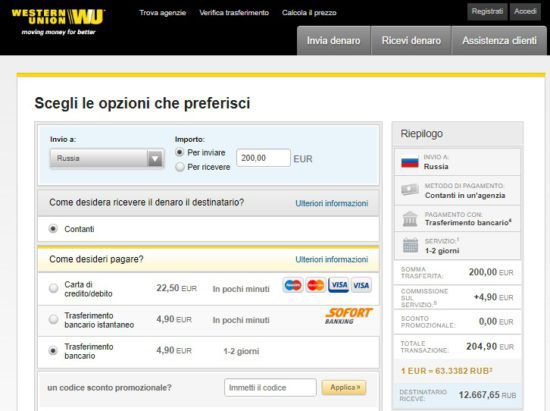This screenshot has height=411, width=550.
Task: Open the Invio a country dropdown
Action: coord(107,159)
